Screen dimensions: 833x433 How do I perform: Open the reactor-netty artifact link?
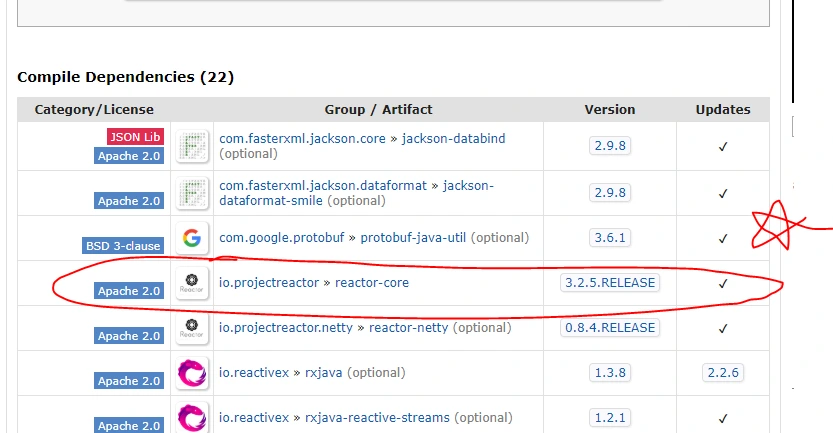tap(409, 328)
